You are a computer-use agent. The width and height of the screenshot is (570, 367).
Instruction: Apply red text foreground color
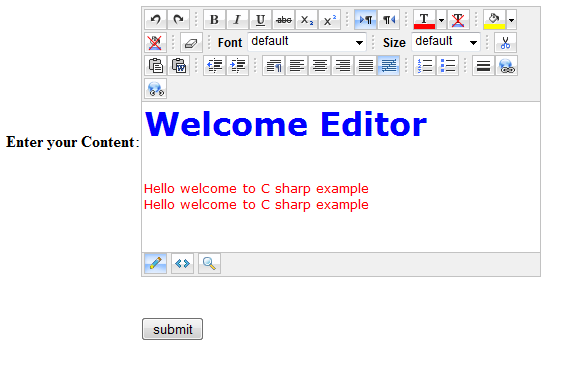click(x=424, y=20)
